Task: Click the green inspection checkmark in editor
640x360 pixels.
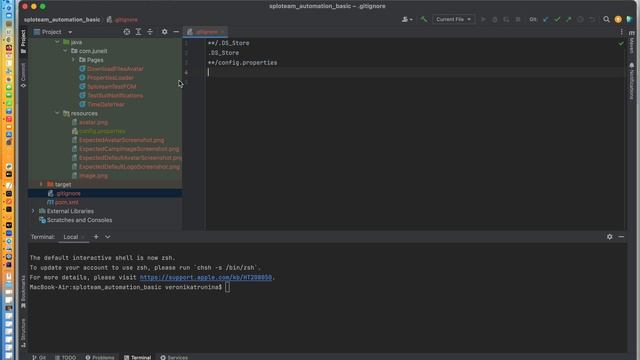Action: click(x=621, y=43)
